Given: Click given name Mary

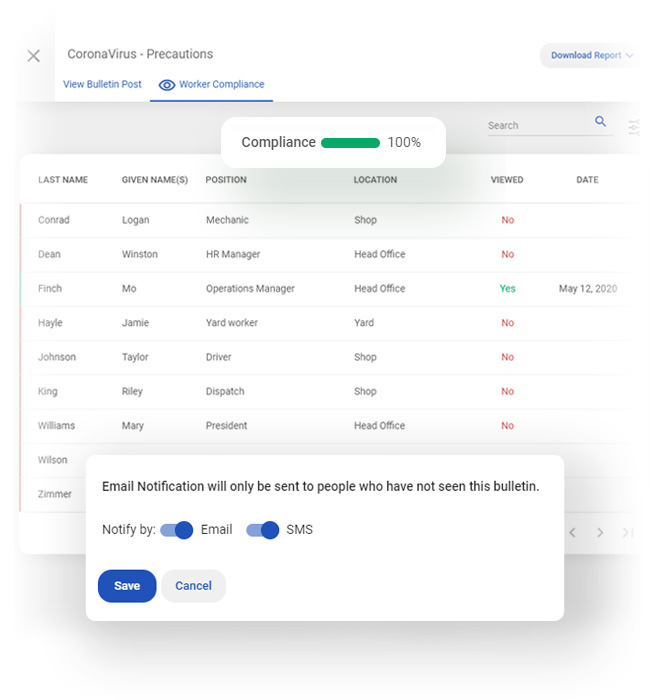Looking at the screenshot, I should click(x=133, y=426).
